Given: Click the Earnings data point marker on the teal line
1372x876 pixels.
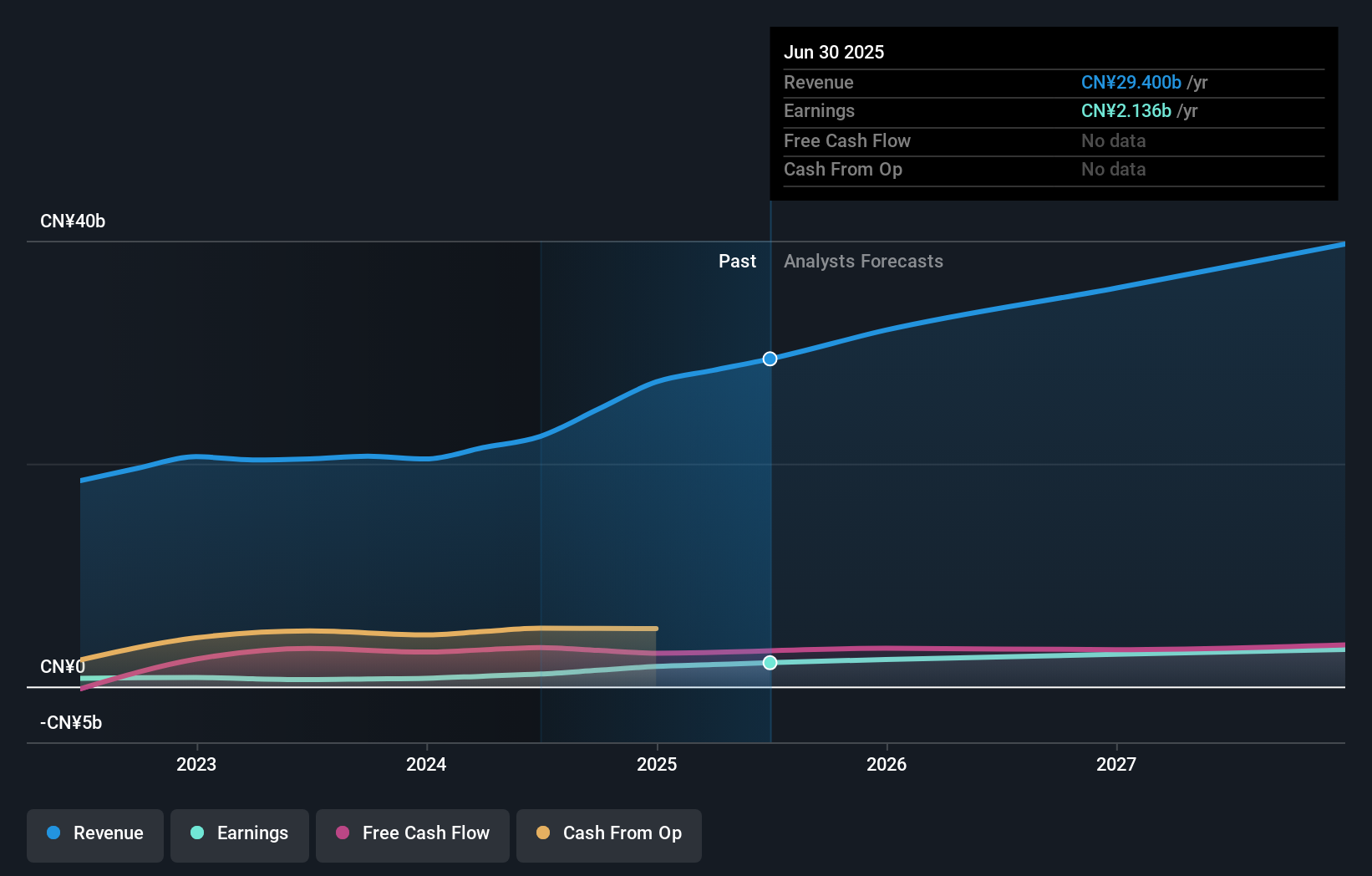Looking at the screenshot, I should (x=770, y=663).
